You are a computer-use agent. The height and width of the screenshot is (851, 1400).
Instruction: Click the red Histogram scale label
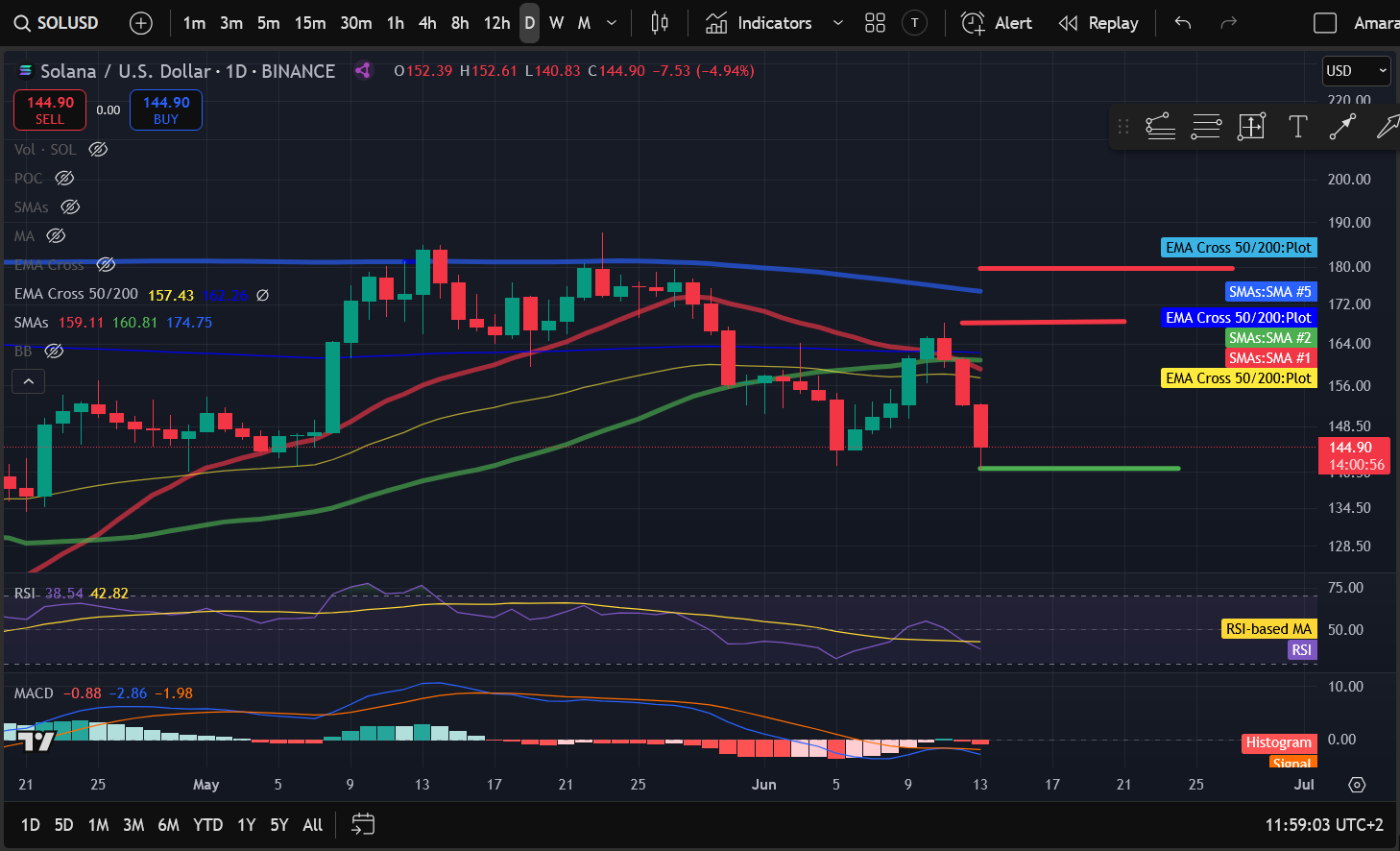(1278, 742)
